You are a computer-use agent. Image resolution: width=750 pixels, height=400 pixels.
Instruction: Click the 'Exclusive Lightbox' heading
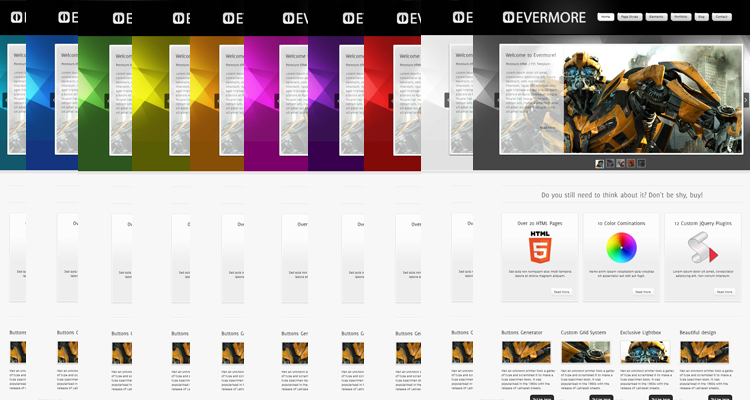640,333
